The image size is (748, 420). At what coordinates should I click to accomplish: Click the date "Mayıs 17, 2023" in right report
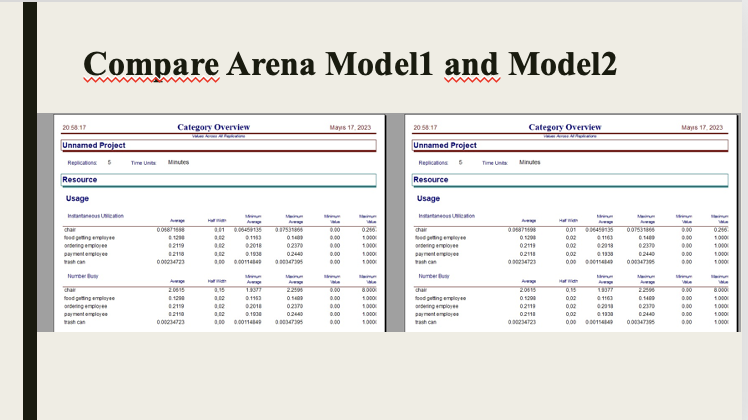click(x=702, y=127)
